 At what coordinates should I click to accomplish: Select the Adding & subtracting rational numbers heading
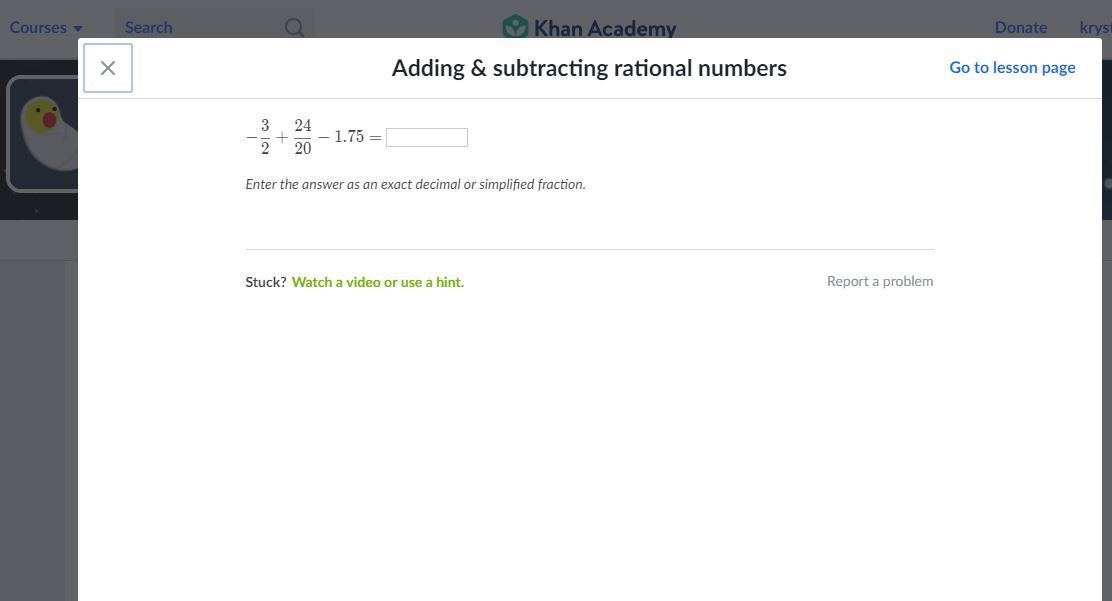coord(589,68)
